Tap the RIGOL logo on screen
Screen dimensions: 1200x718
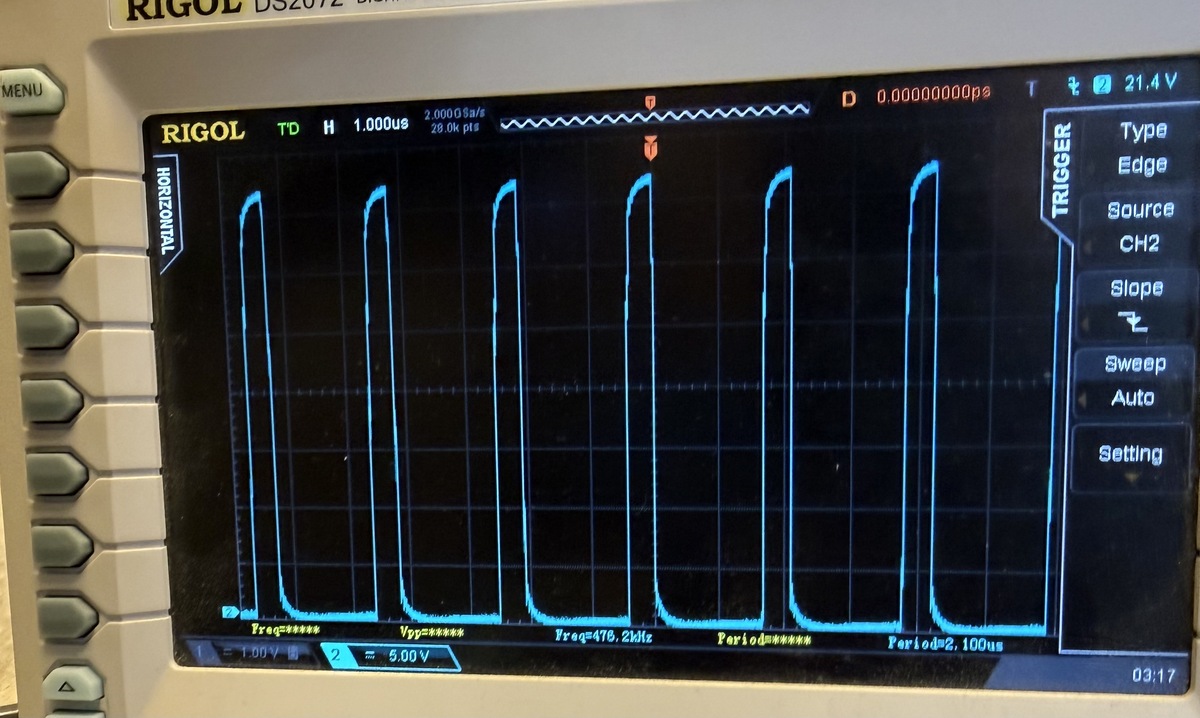click(x=202, y=131)
